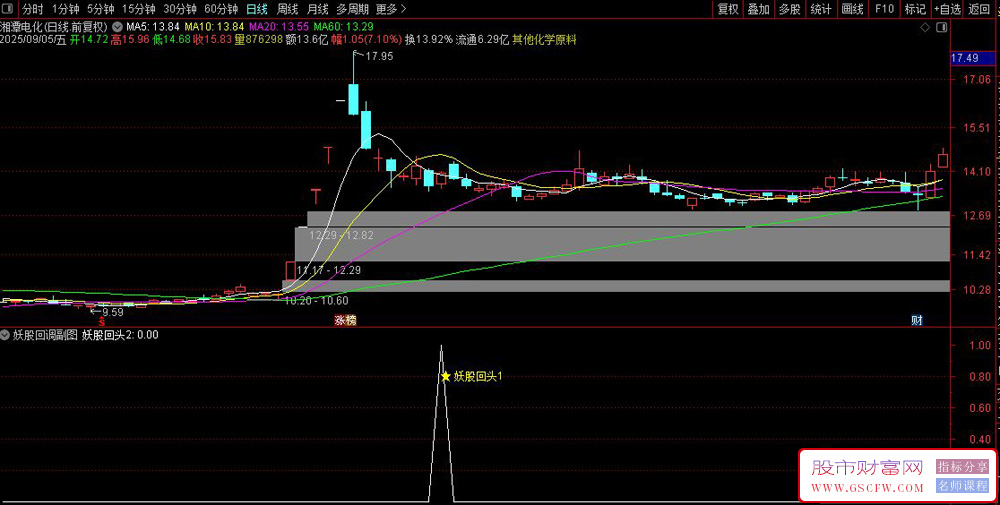
Task: Click the 妖股回头2: 0.00 indicator value
Action: click(120, 334)
